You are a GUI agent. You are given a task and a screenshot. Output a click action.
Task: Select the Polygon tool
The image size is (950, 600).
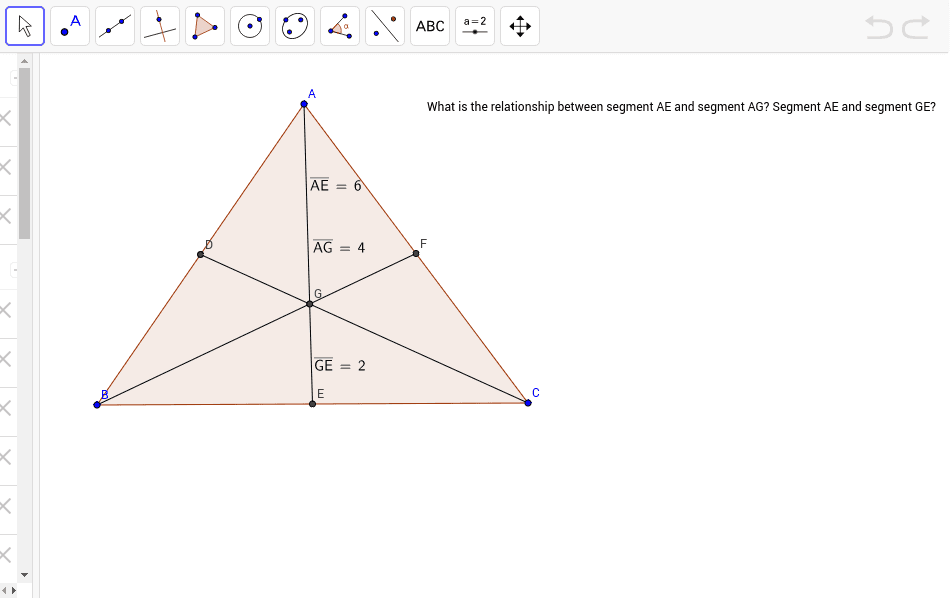point(205,26)
